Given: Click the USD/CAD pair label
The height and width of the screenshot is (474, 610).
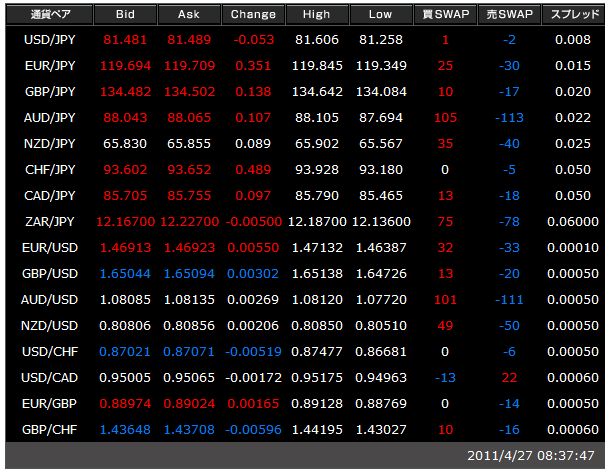Looking at the screenshot, I should tap(49, 378).
